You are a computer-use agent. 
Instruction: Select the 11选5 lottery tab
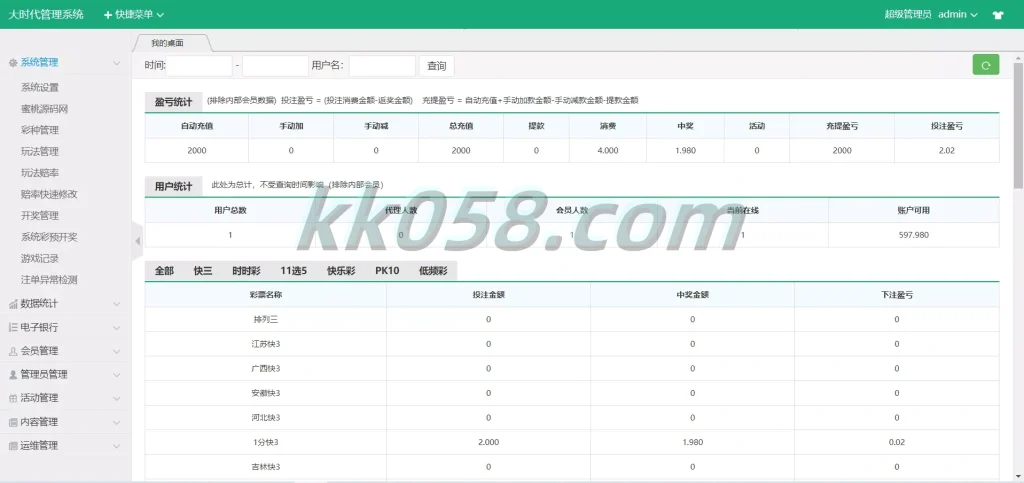click(x=294, y=271)
